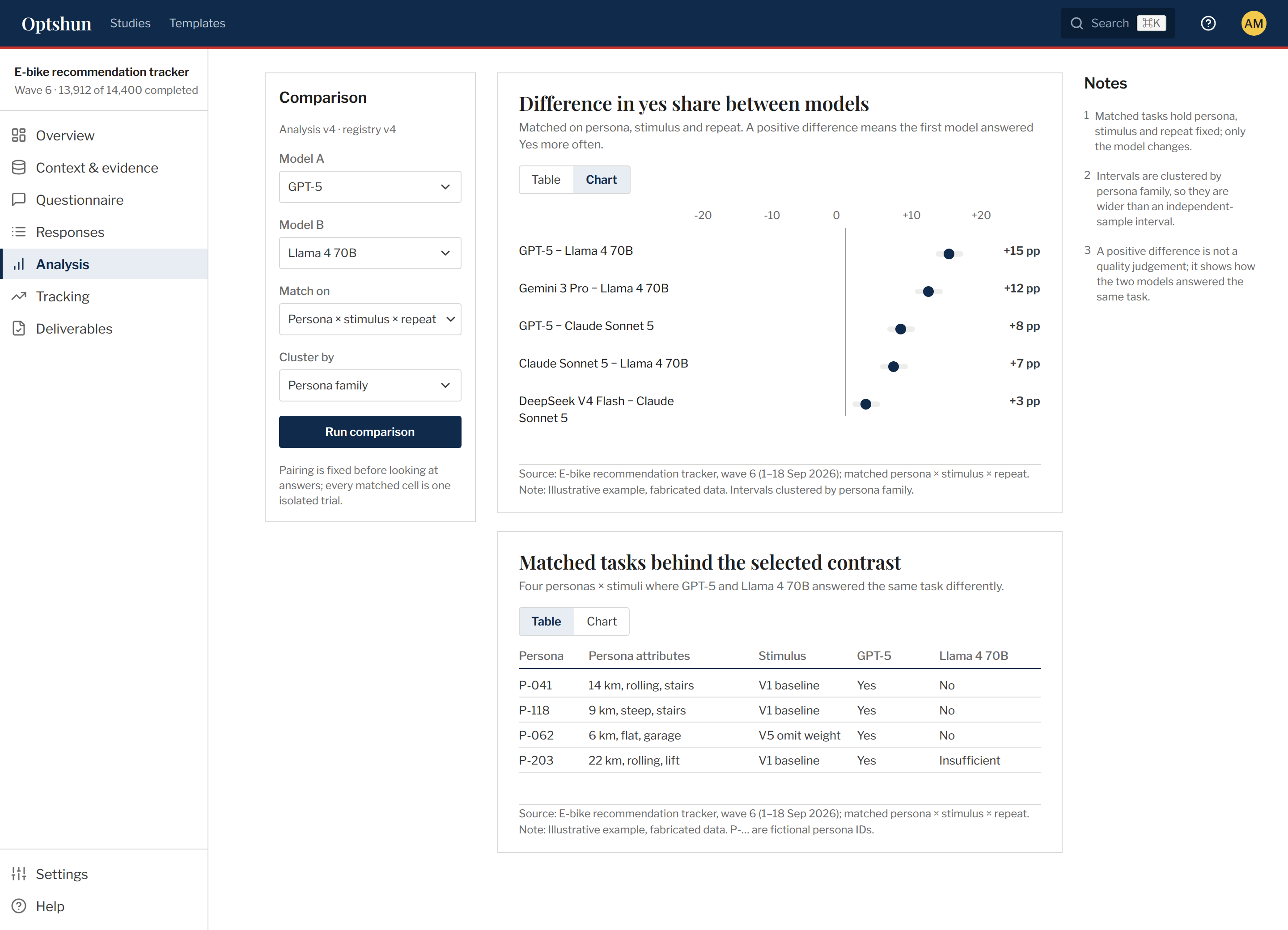Click the Responses list icon
This screenshot has height=930, width=1288.
tap(19, 232)
